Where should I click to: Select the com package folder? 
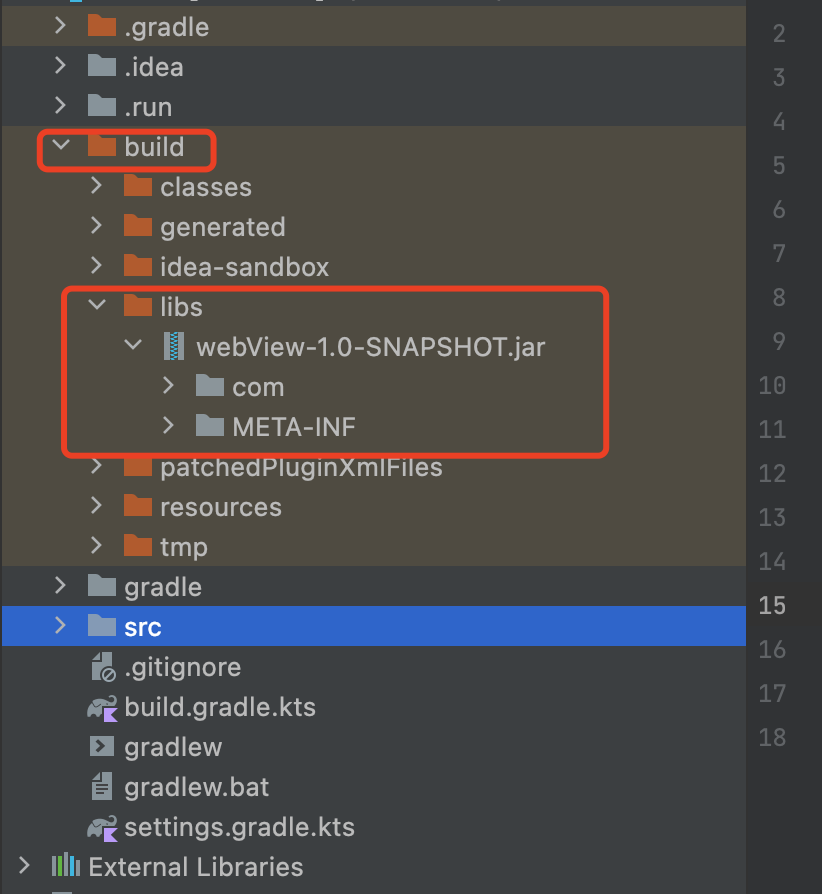coord(258,387)
